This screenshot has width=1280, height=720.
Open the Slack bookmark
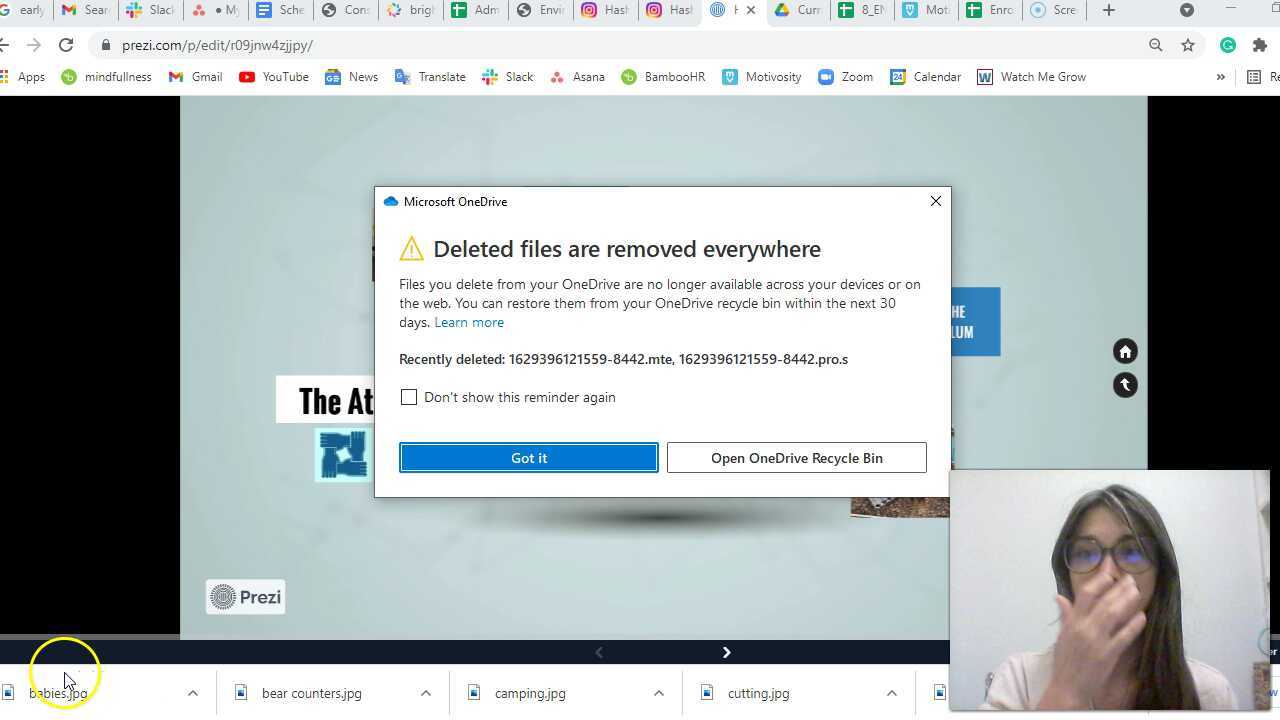(x=508, y=77)
